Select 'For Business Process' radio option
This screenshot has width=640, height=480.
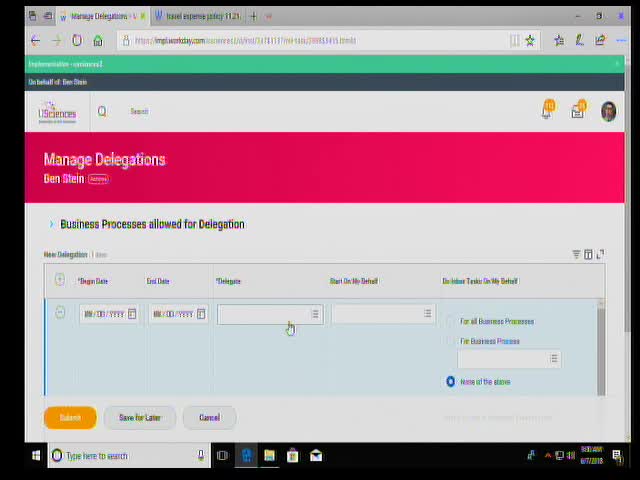pos(450,341)
